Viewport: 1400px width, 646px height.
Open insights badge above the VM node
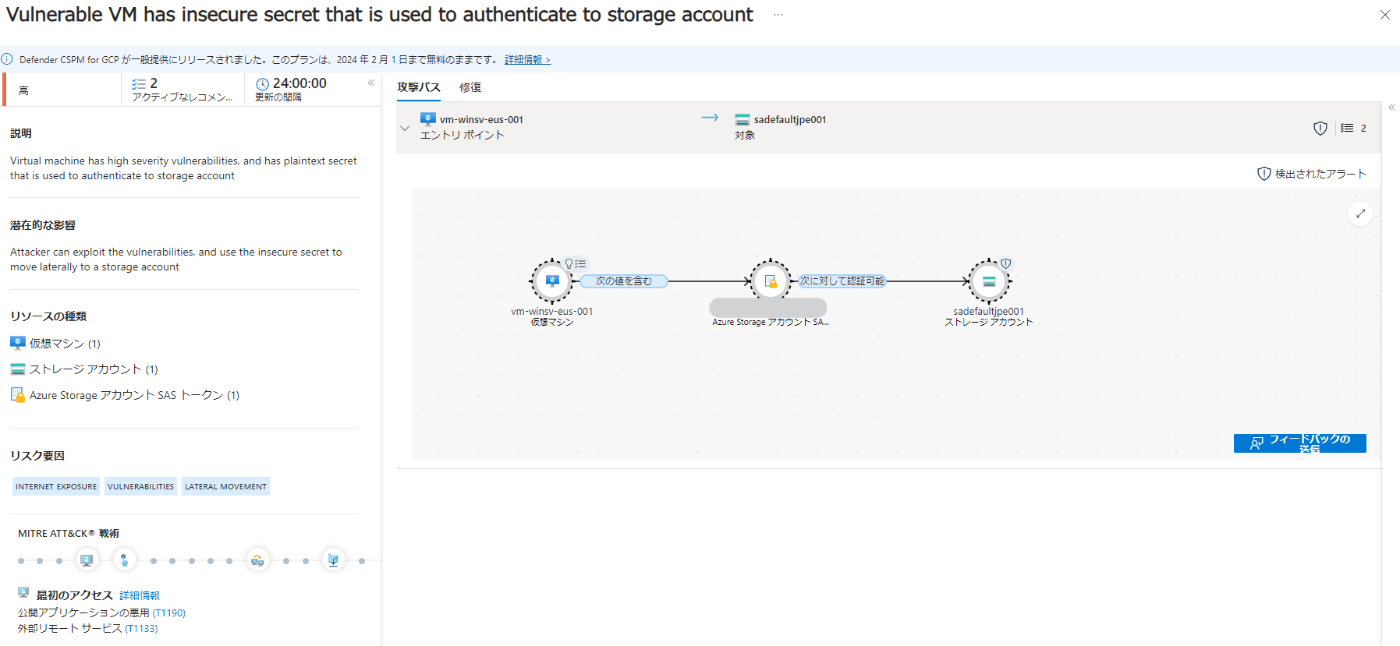coord(575,263)
